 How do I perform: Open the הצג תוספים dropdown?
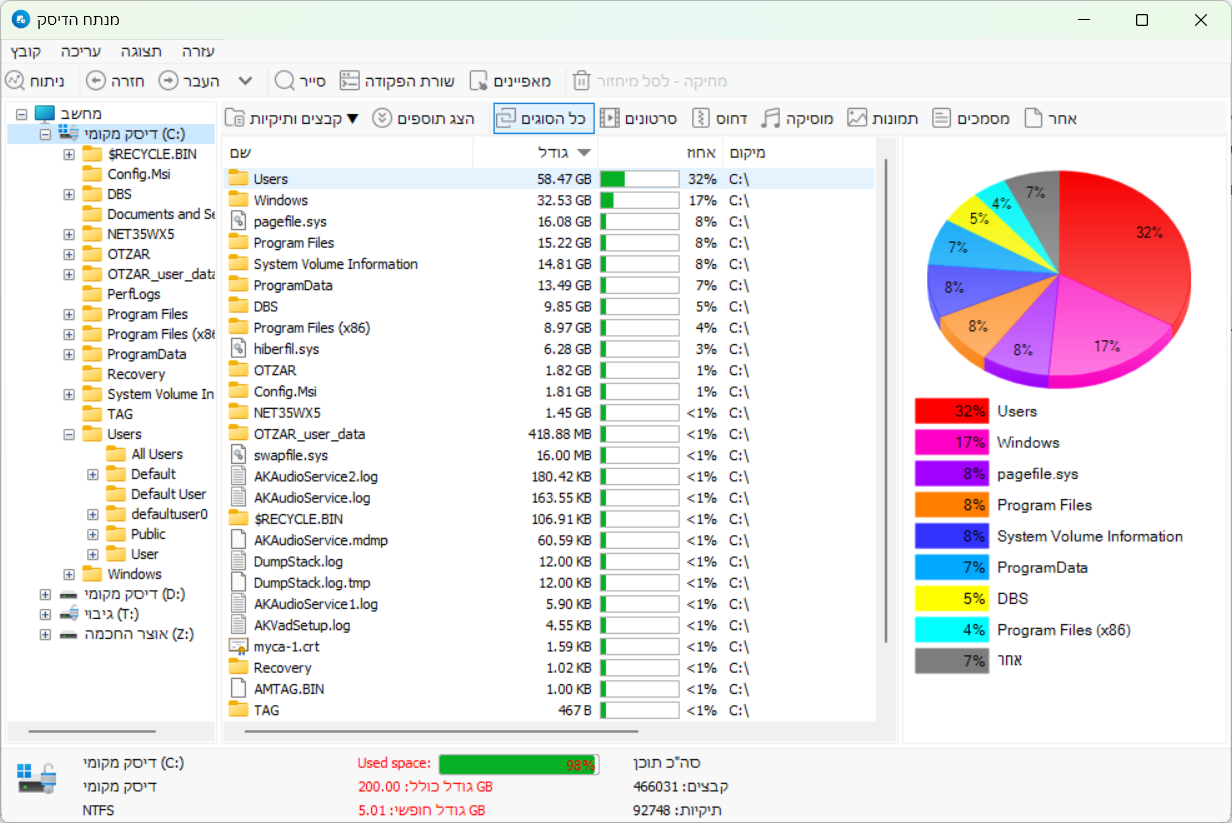coord(424,119)
